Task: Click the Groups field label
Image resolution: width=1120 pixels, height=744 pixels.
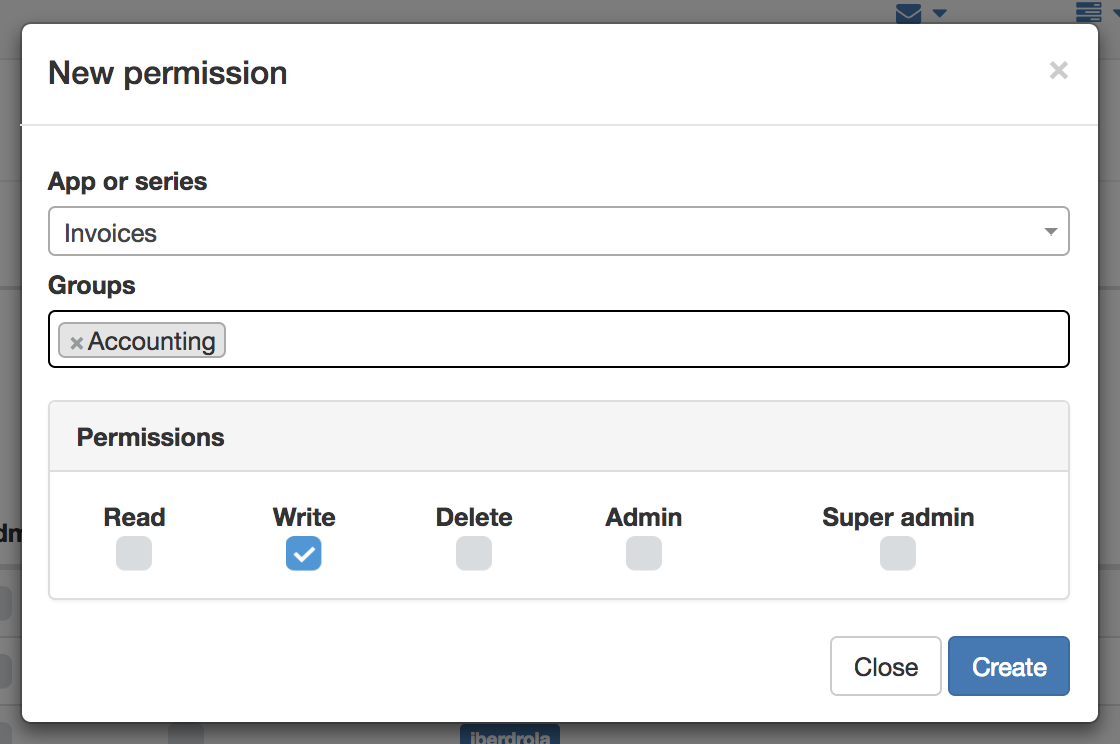Action: (x=91, y=286)
